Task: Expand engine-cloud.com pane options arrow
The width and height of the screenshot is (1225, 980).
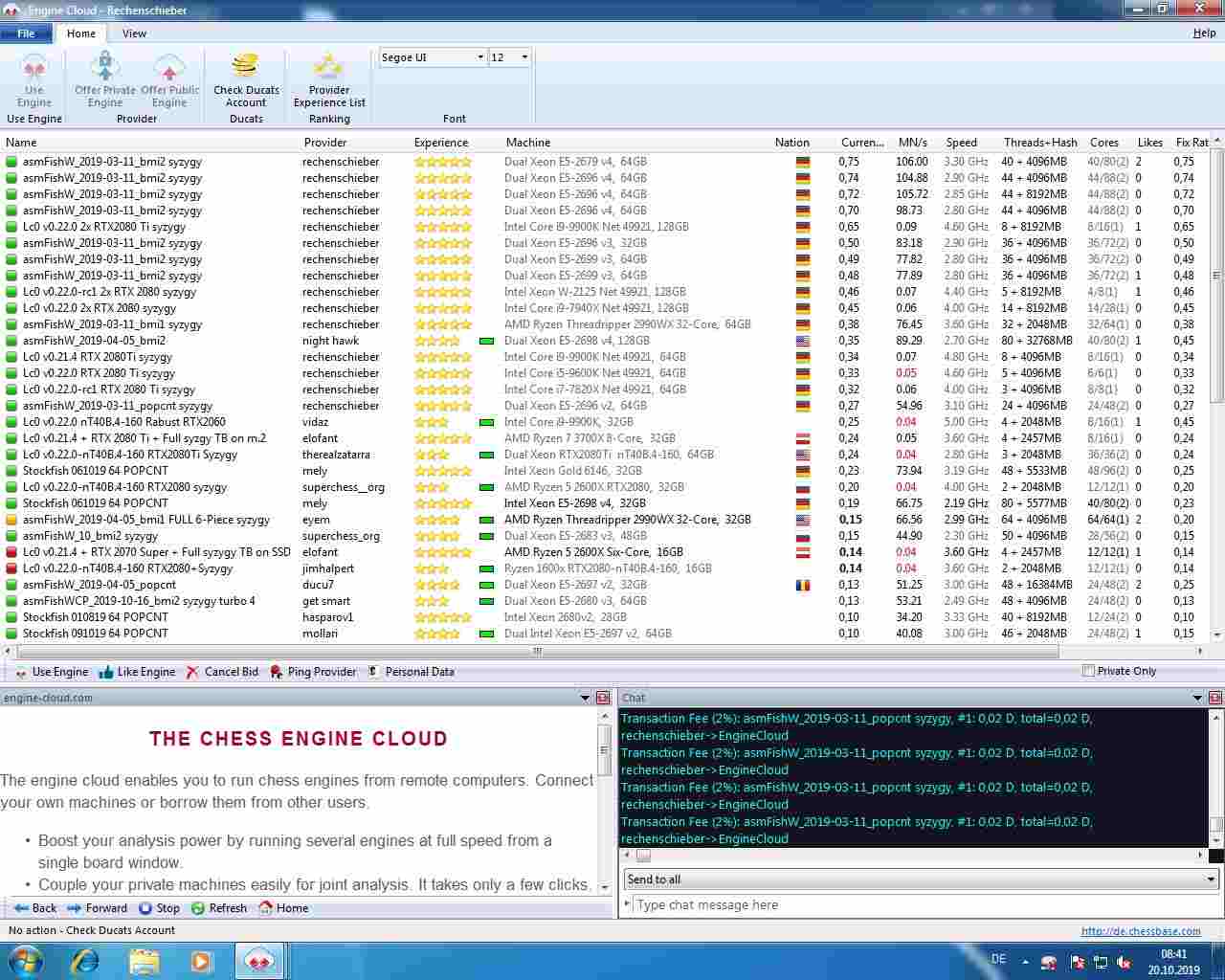Action: (x=585, y=698)
